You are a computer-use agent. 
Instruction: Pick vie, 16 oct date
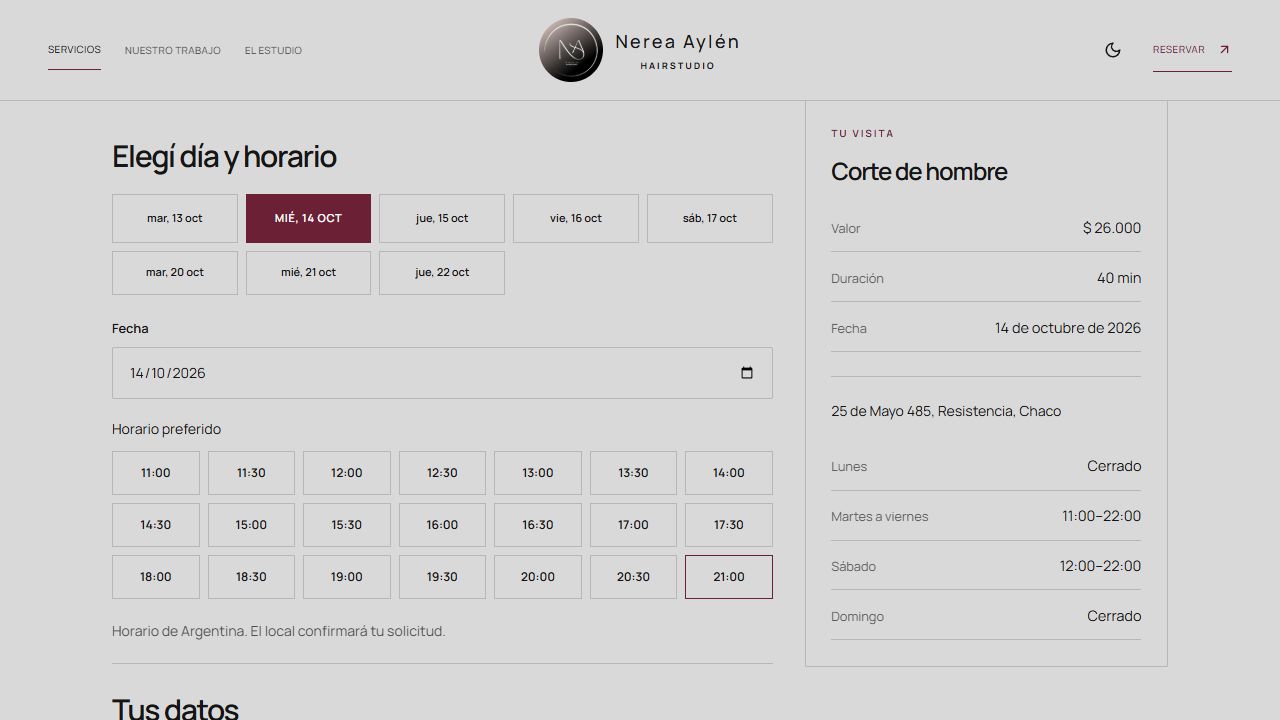click(576, 218)
